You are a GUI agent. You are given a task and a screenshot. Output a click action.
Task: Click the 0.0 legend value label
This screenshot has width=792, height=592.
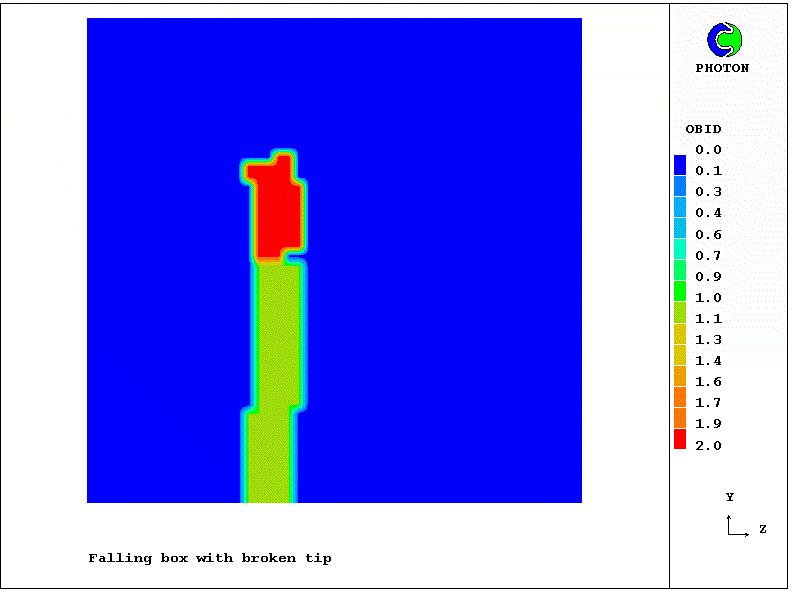click(709, 150)
